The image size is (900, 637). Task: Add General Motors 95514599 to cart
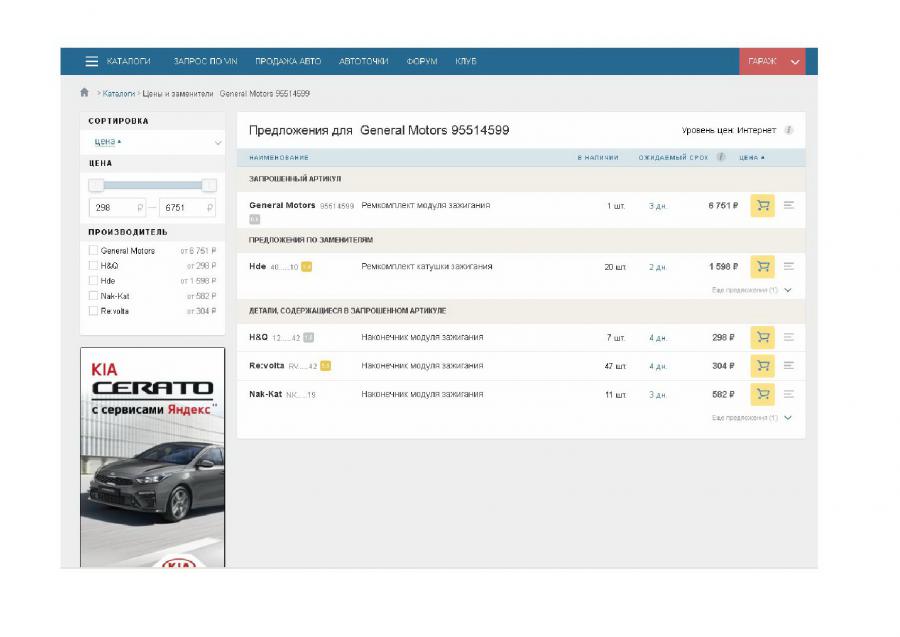click(x=762, y=206)
